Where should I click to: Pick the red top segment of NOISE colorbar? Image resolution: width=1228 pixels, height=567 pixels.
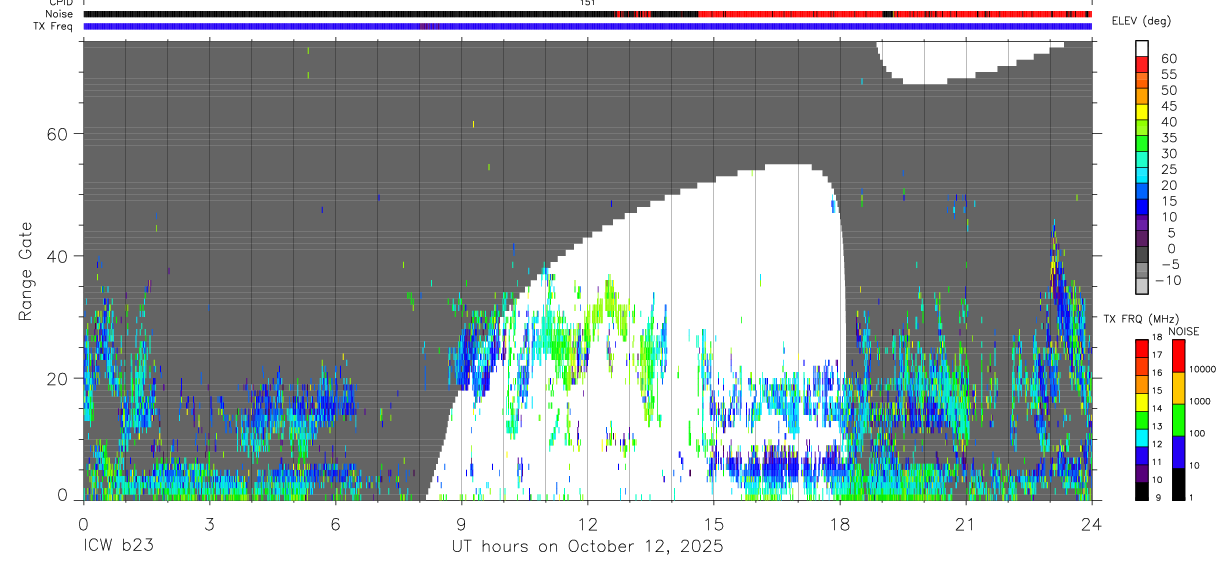point(1178,356)
